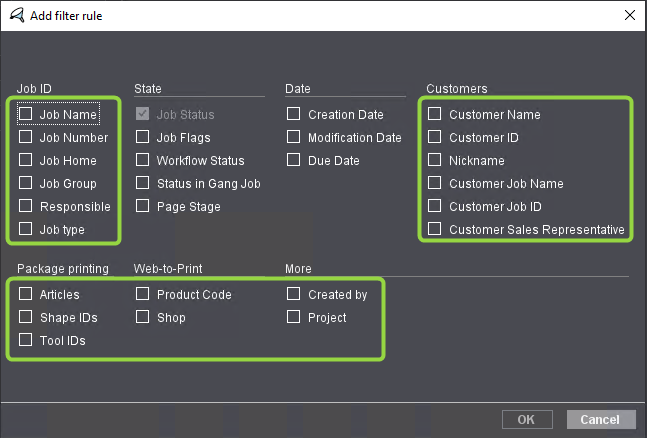Enable the Job Name checkbox

[26, 115]
